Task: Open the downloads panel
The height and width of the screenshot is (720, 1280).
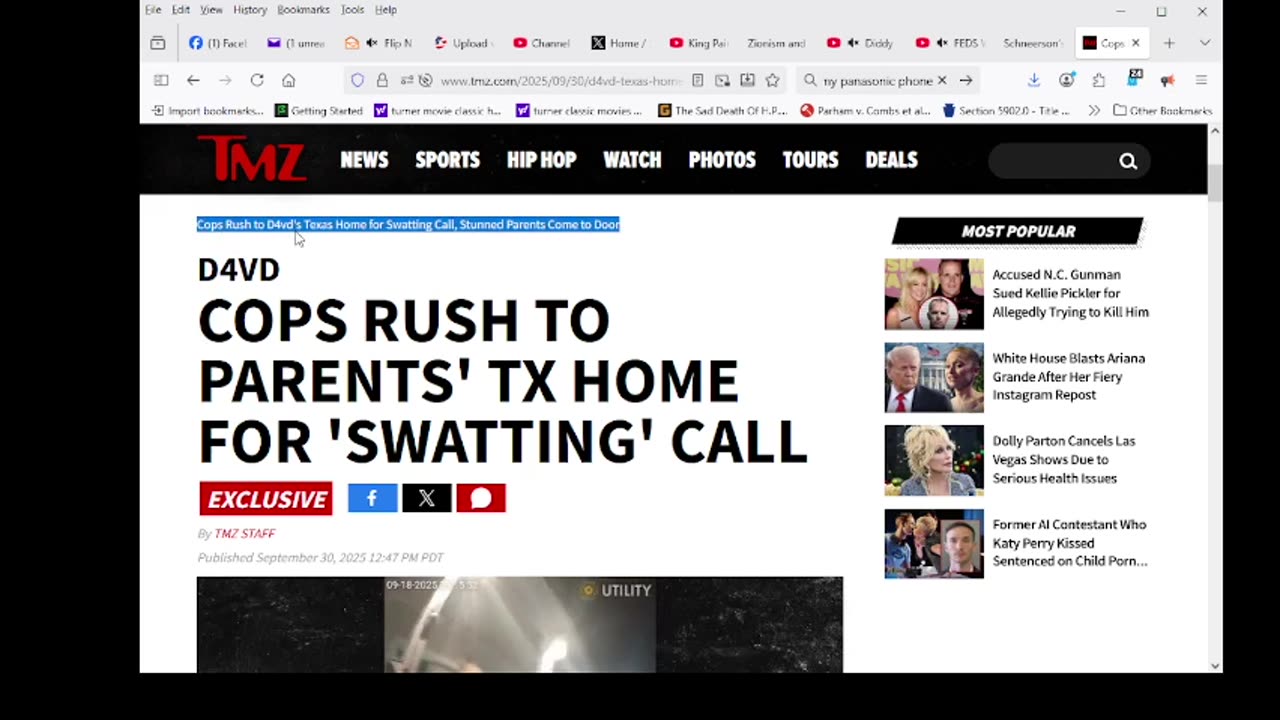Action: [x=1034, y=80]
